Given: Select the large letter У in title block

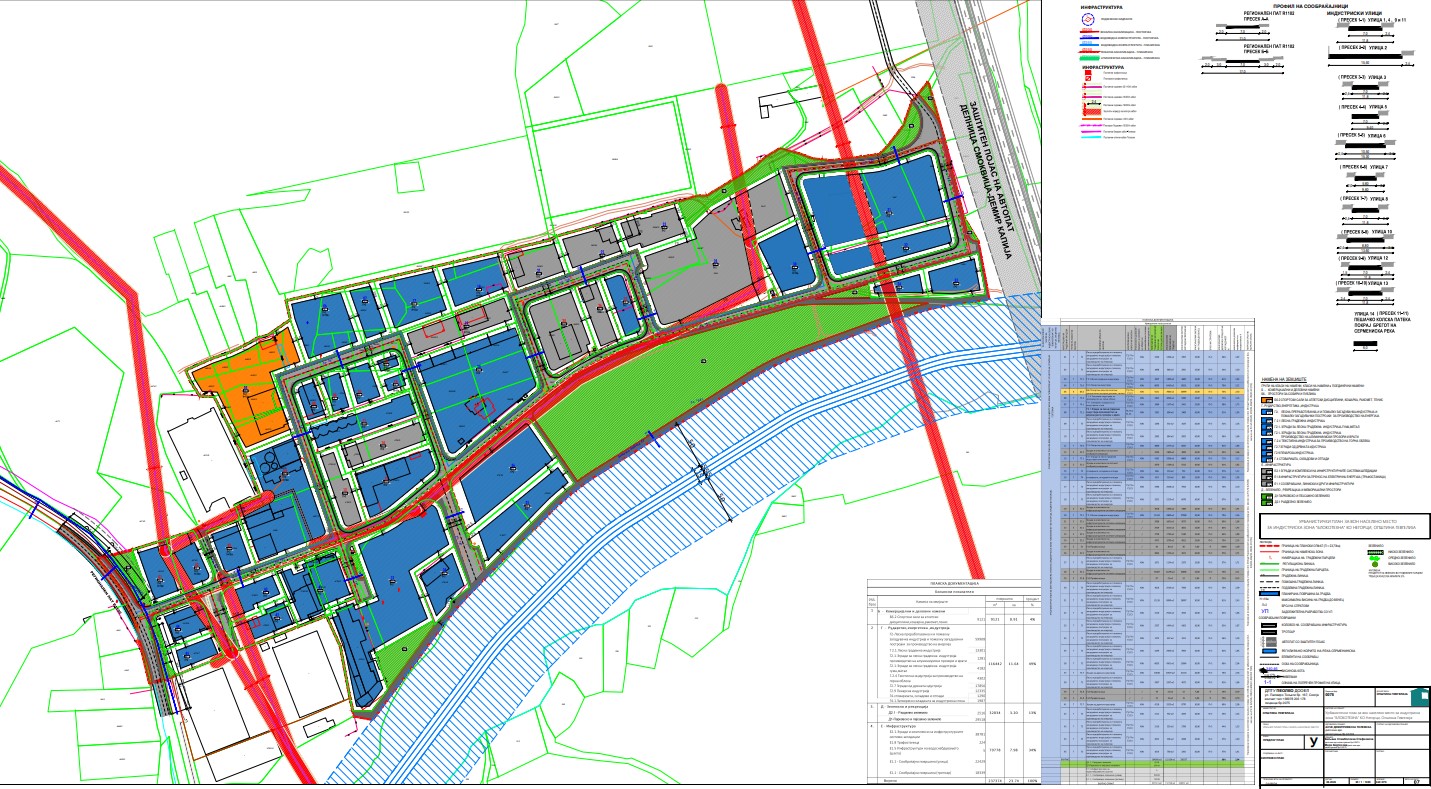Looking at the screenshot, I should pyautogui.click(x=1312, y=742).
